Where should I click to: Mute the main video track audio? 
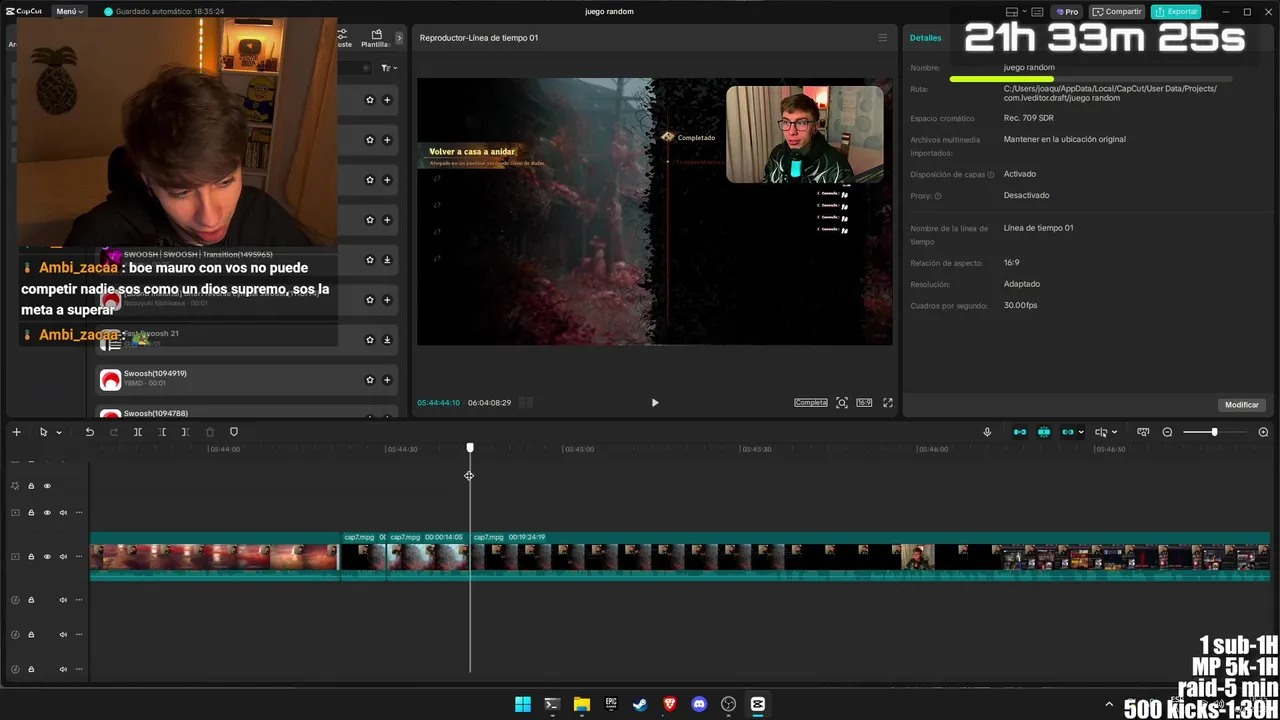(x=63, y=557)
